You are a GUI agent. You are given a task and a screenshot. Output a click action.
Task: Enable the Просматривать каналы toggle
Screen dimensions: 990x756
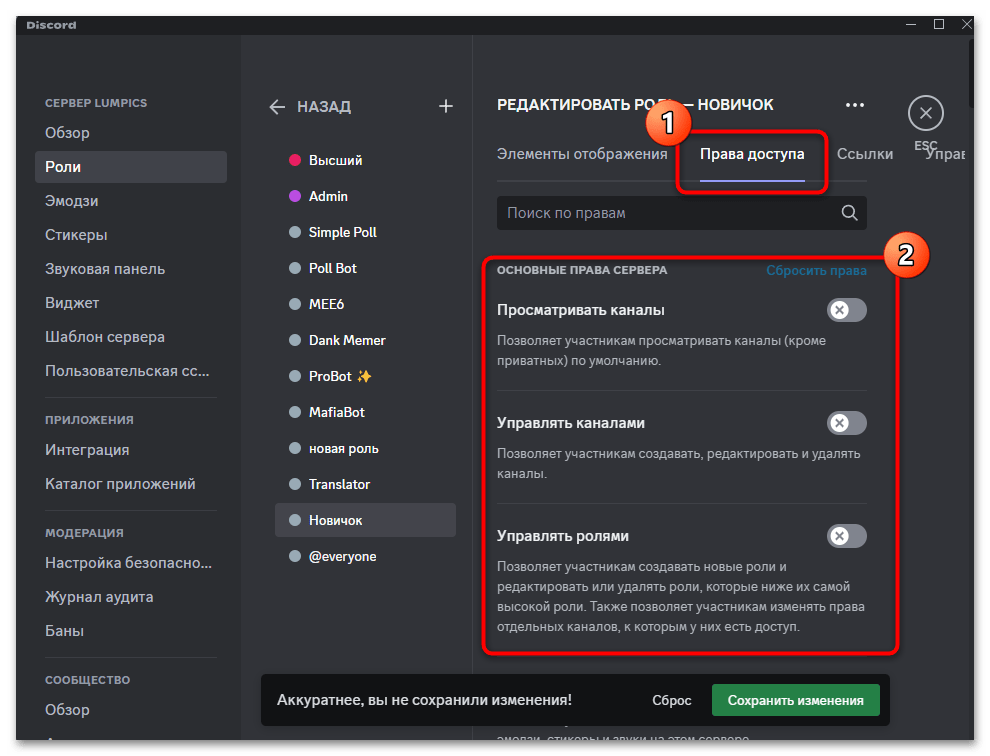846,310
